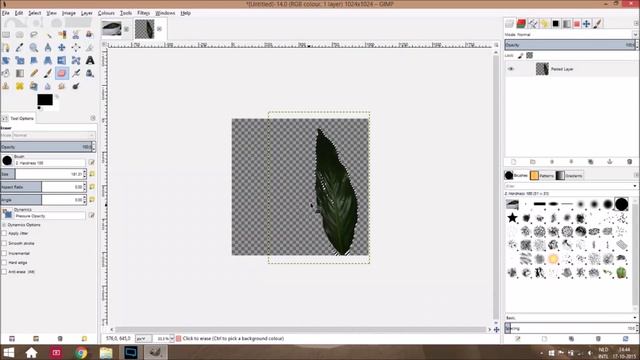Open the Layer menu
Screen dimensions: 640x360
[x=87, y=13]
